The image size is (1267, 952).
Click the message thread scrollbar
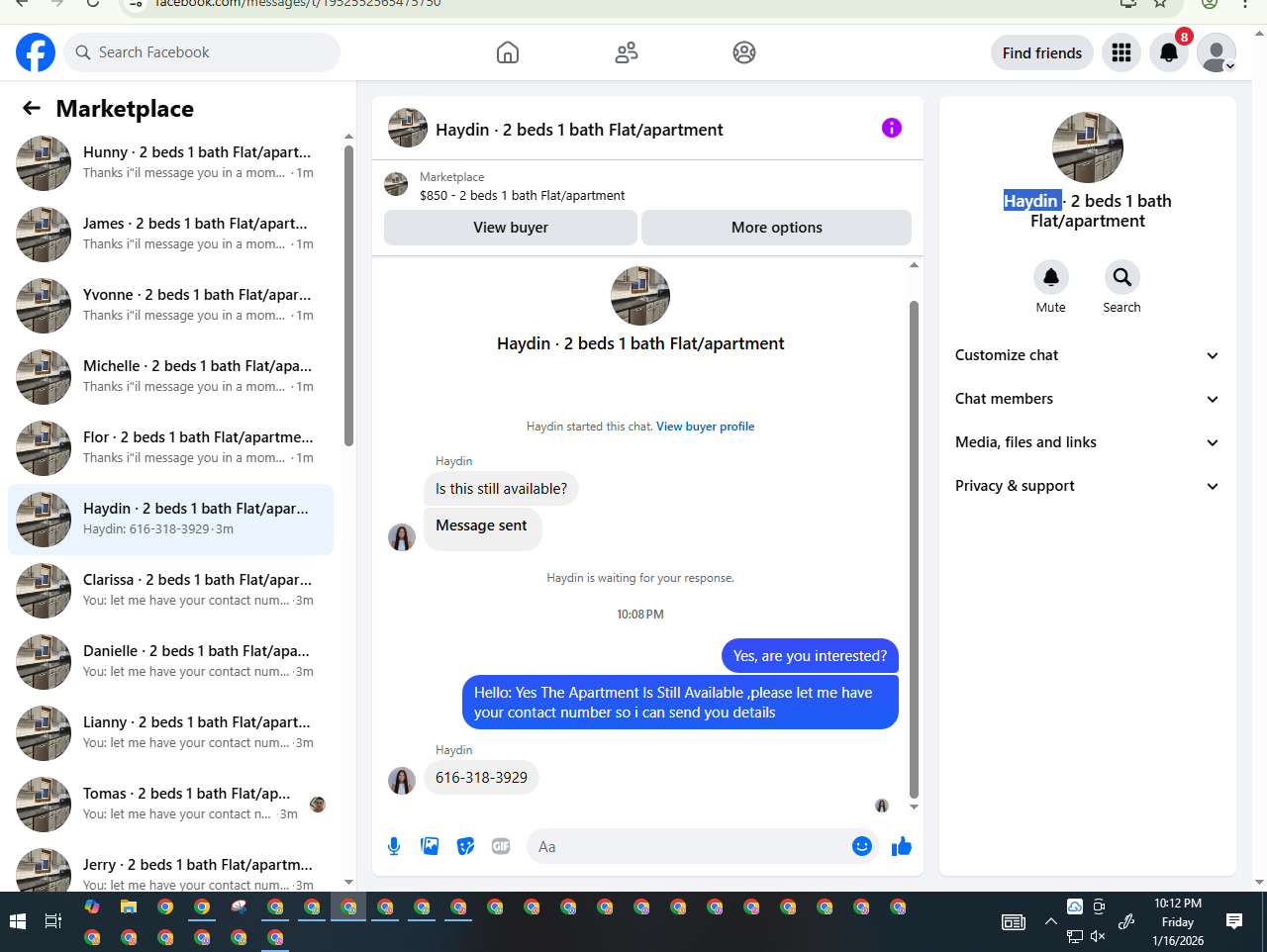914,549
